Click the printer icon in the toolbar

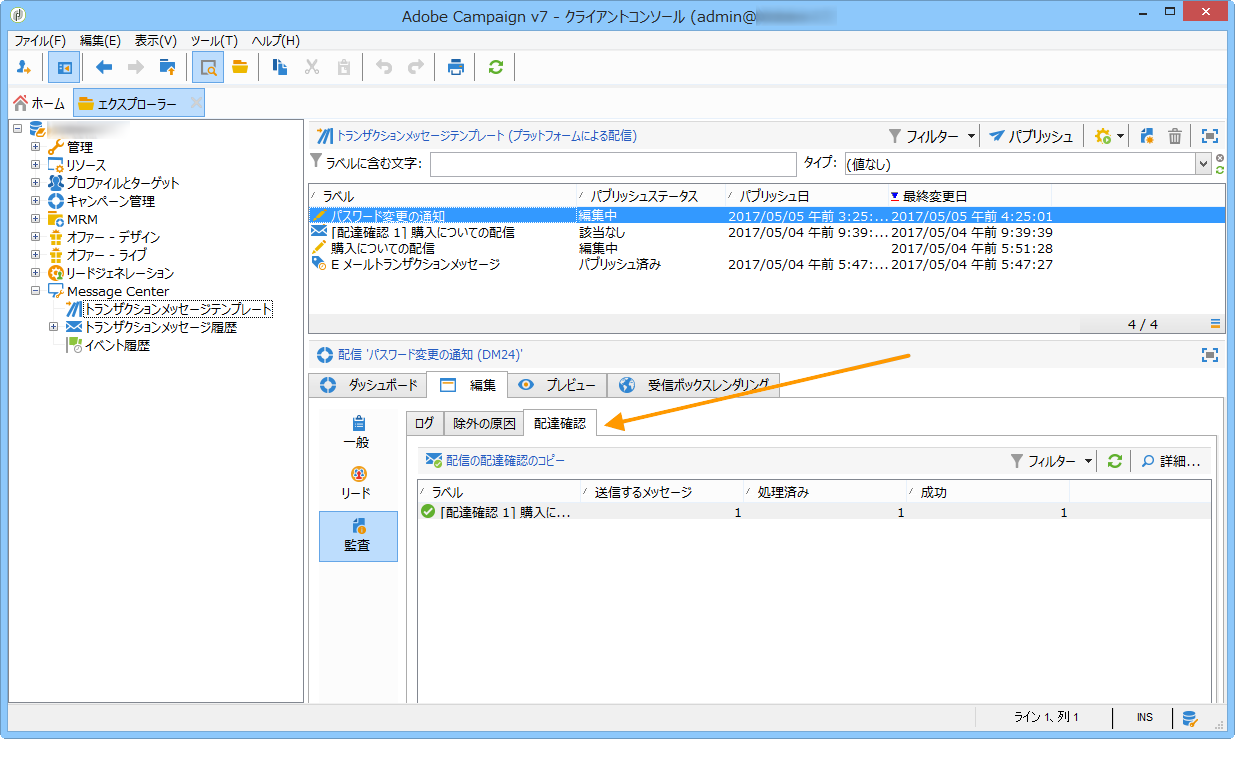pyautogui.click(x=456, y=67)
